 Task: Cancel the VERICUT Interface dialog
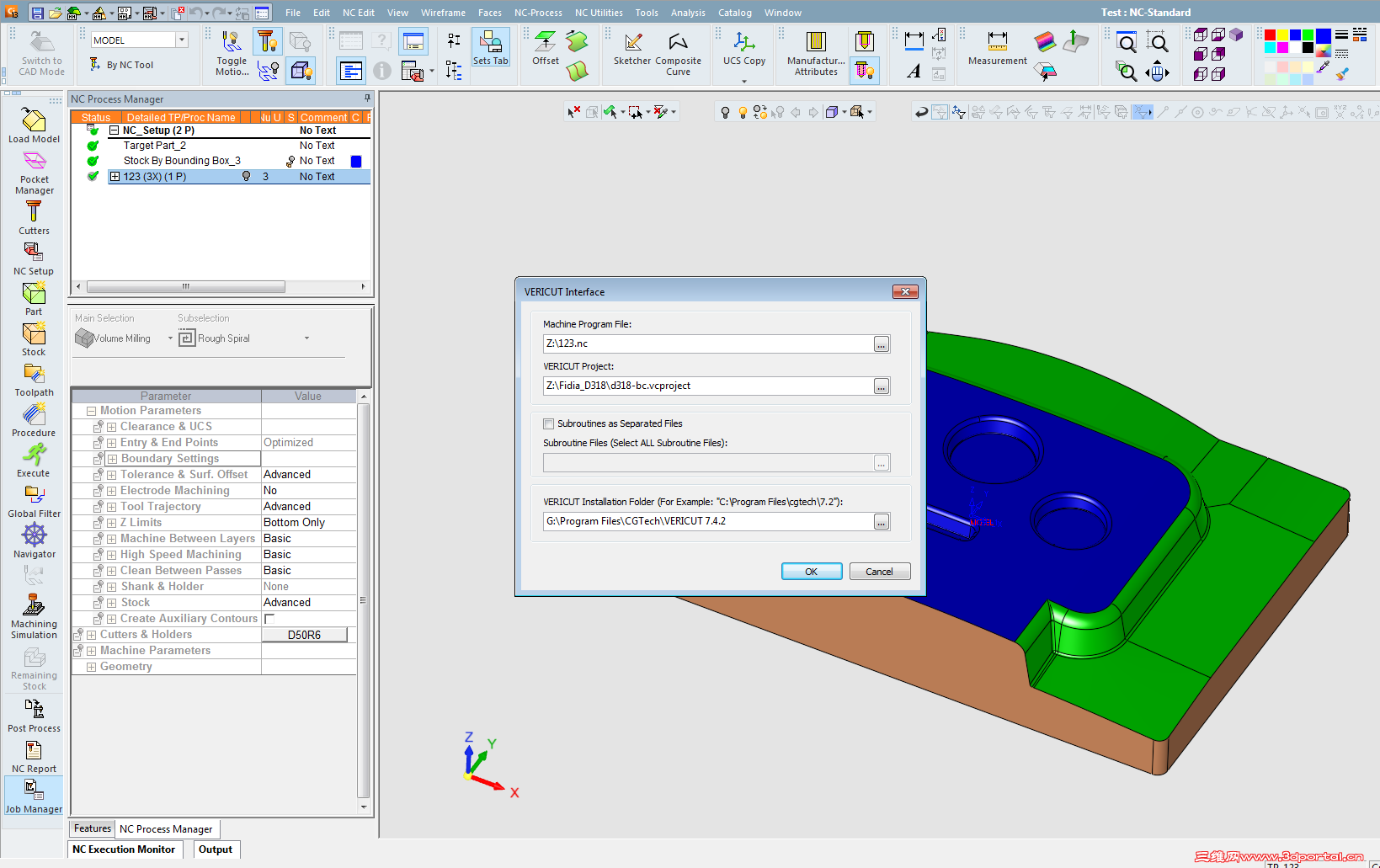click(x=880, y=572)
